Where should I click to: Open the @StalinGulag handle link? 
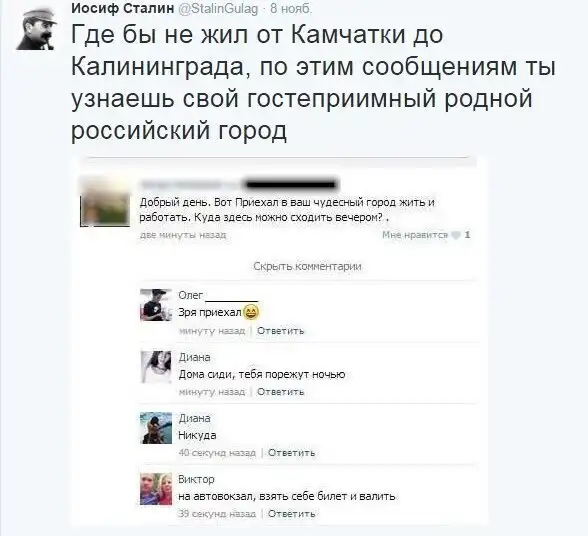(218, 8)
